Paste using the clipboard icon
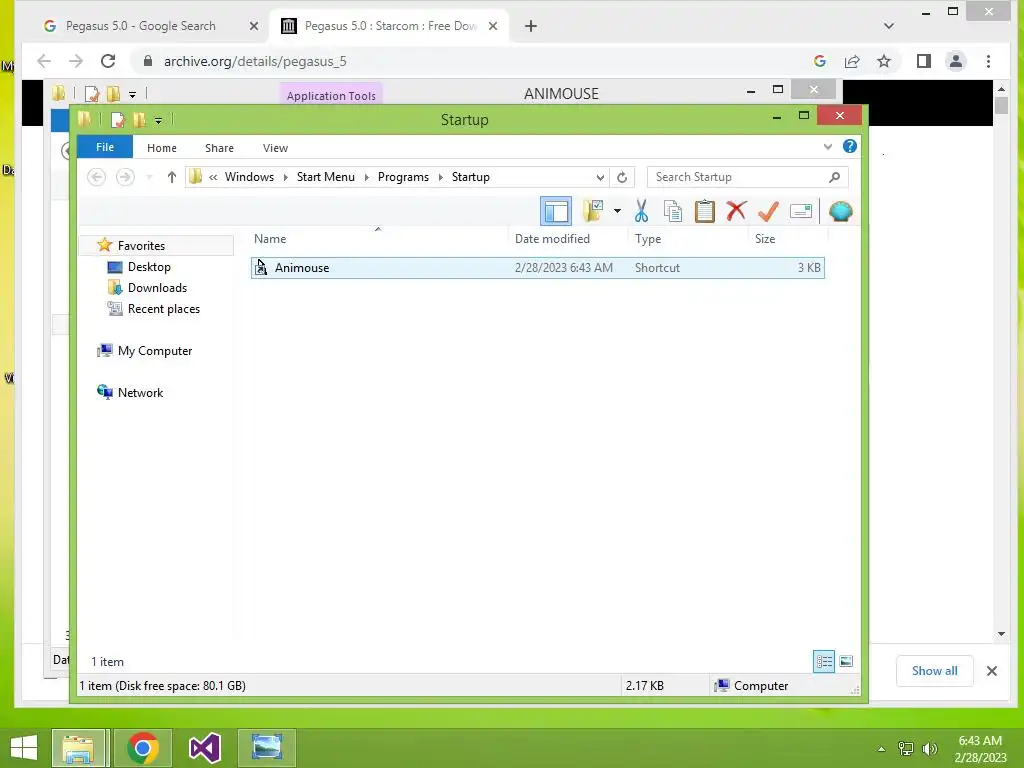 coord(704,211)
